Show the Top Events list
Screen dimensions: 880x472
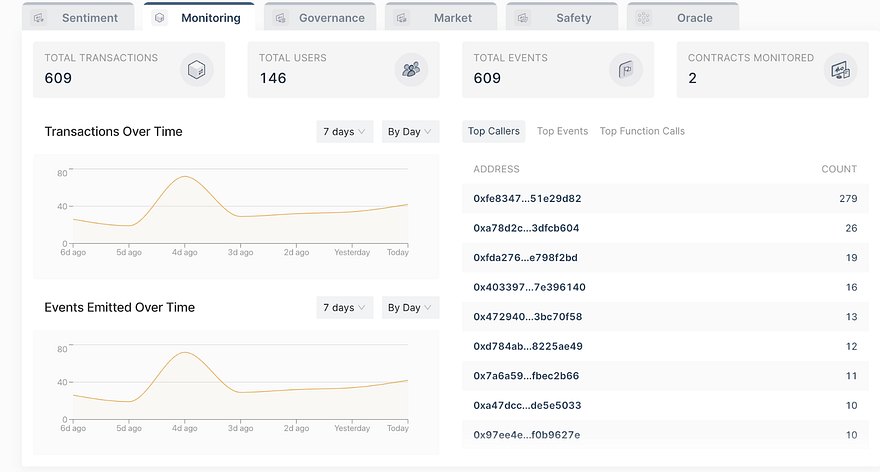pos(562,131)
